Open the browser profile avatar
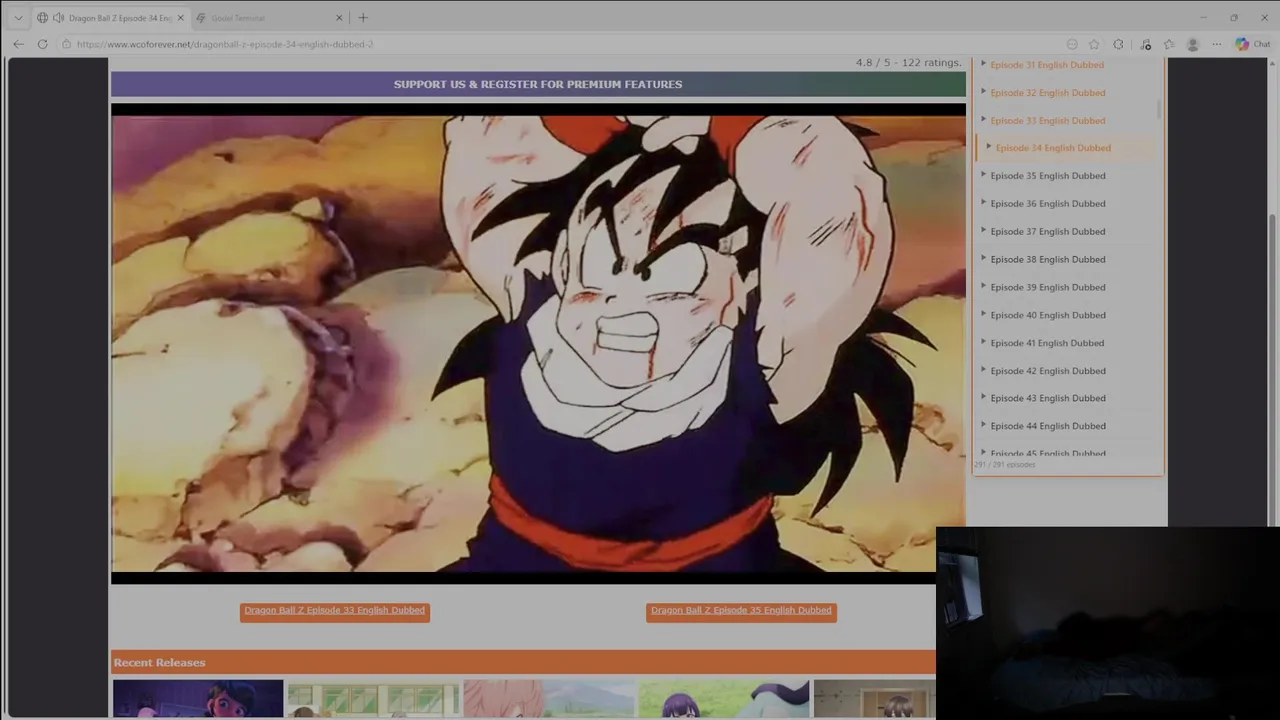 click(1192, 44)
